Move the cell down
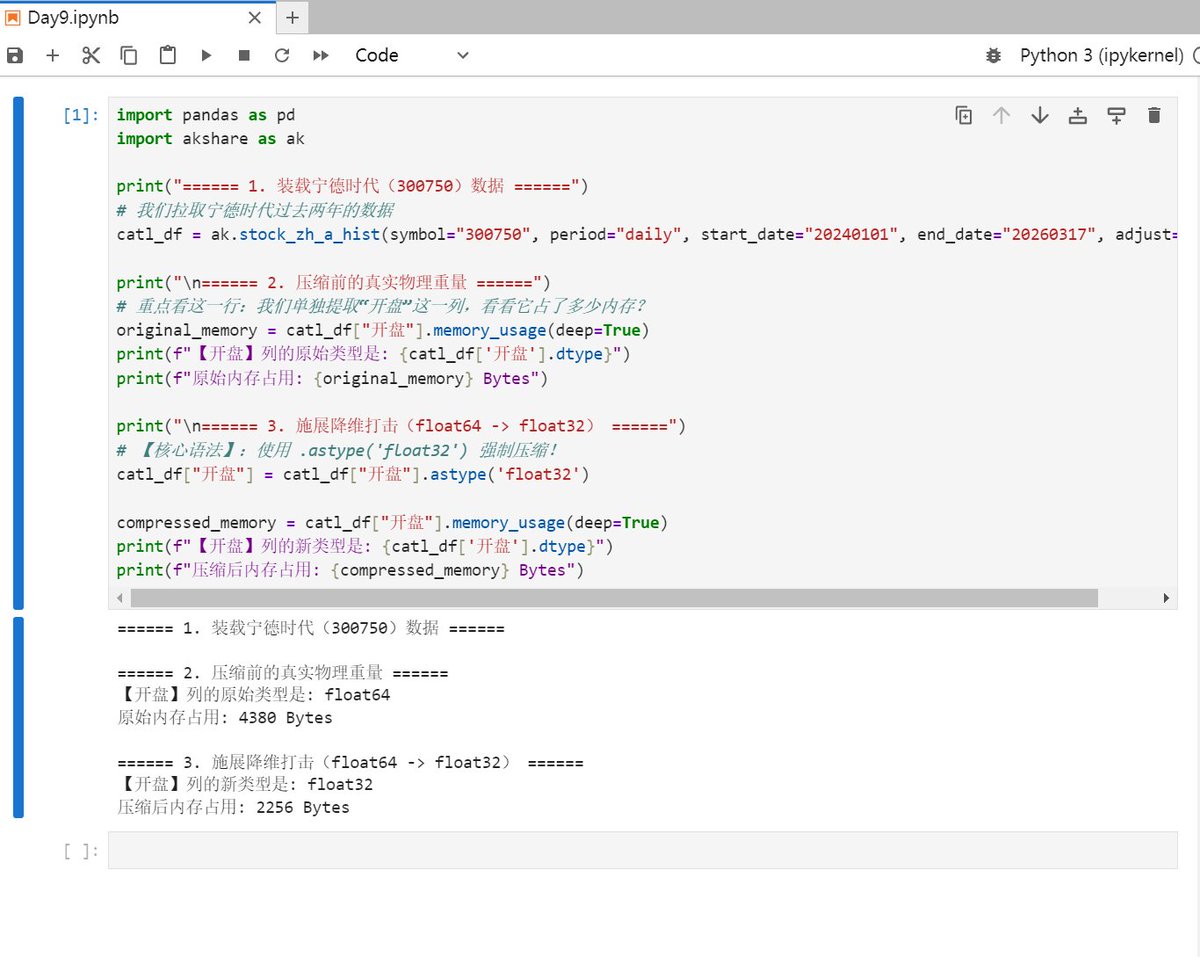The image size is (1200, 957). point(1040,115)
